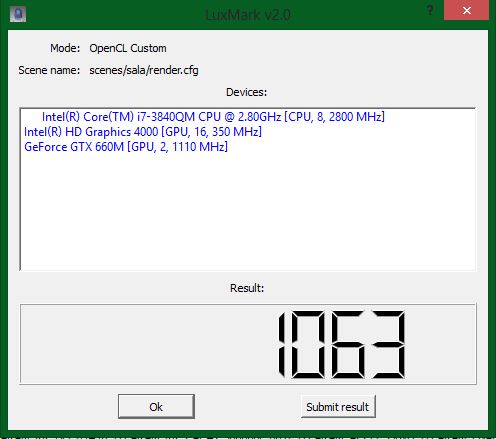Click the scenes/sala/render.cfg scene name text
The image size is (496, 439).
pyautogui.click(x=144, y=70)
